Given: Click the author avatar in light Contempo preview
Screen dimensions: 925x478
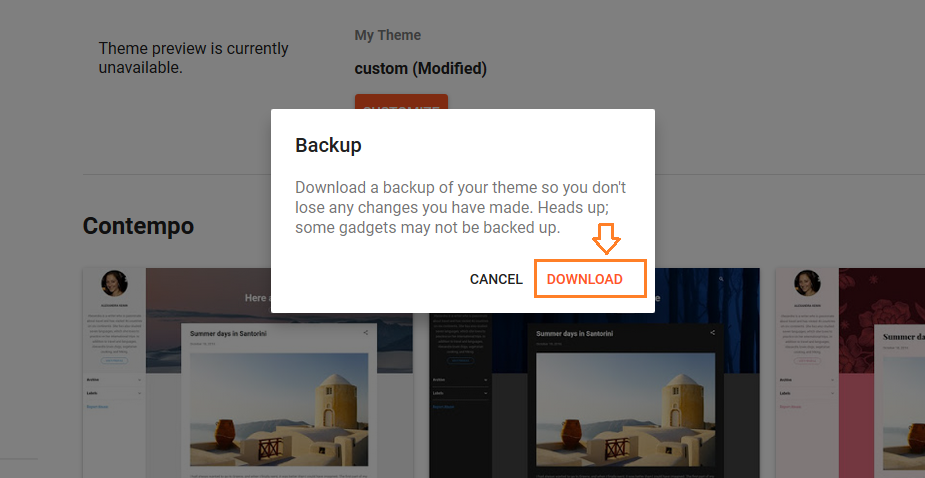Looking at the screenshot, I should click(x=114, y=283).
